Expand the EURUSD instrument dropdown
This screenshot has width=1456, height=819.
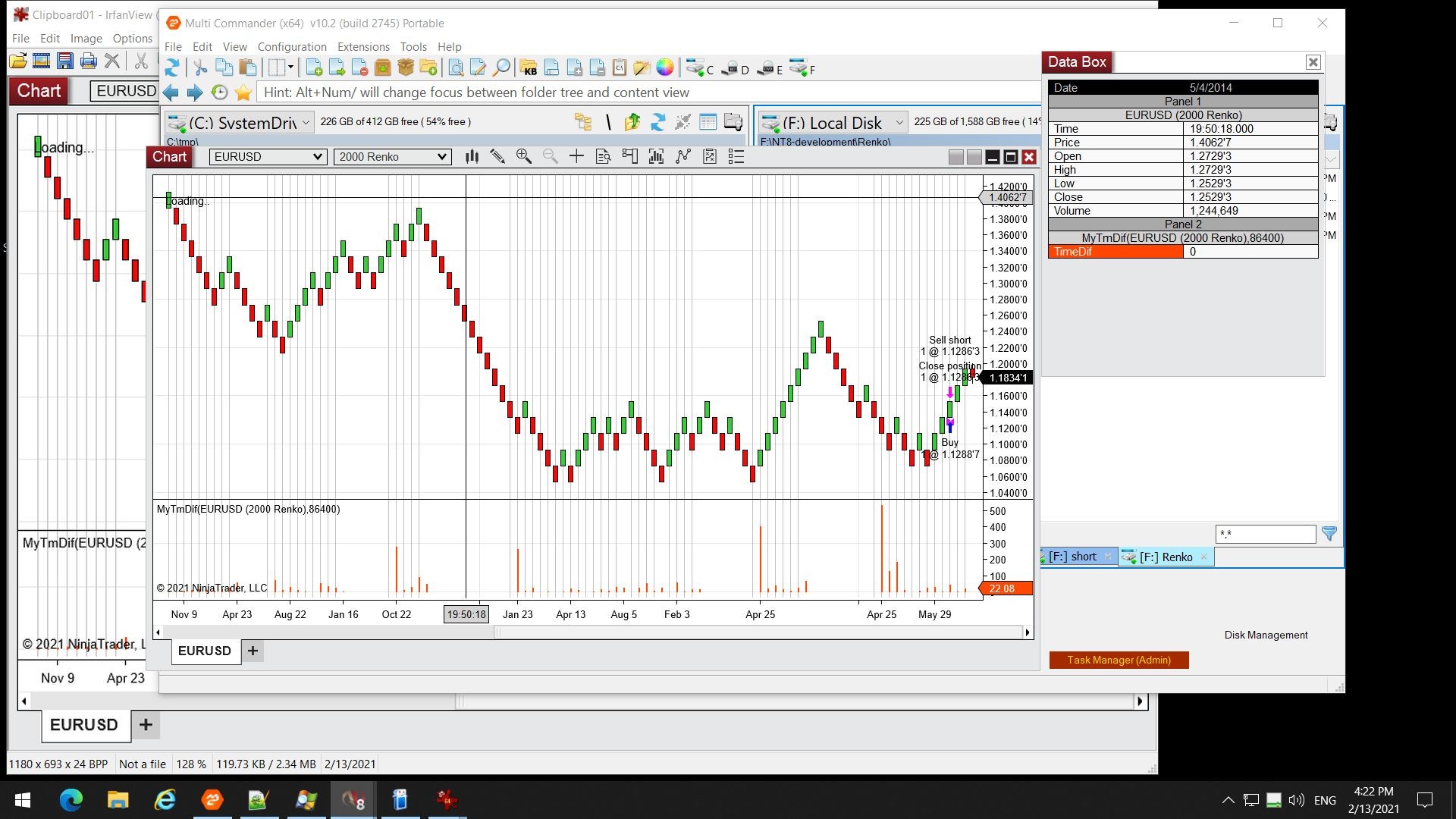point(268,156)
